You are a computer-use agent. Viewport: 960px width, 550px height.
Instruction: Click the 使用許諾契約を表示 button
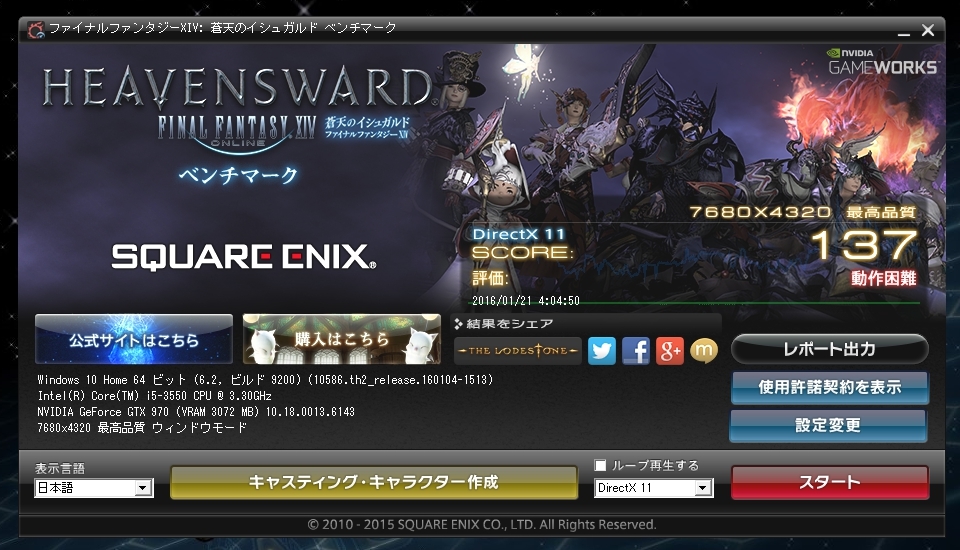830,387
